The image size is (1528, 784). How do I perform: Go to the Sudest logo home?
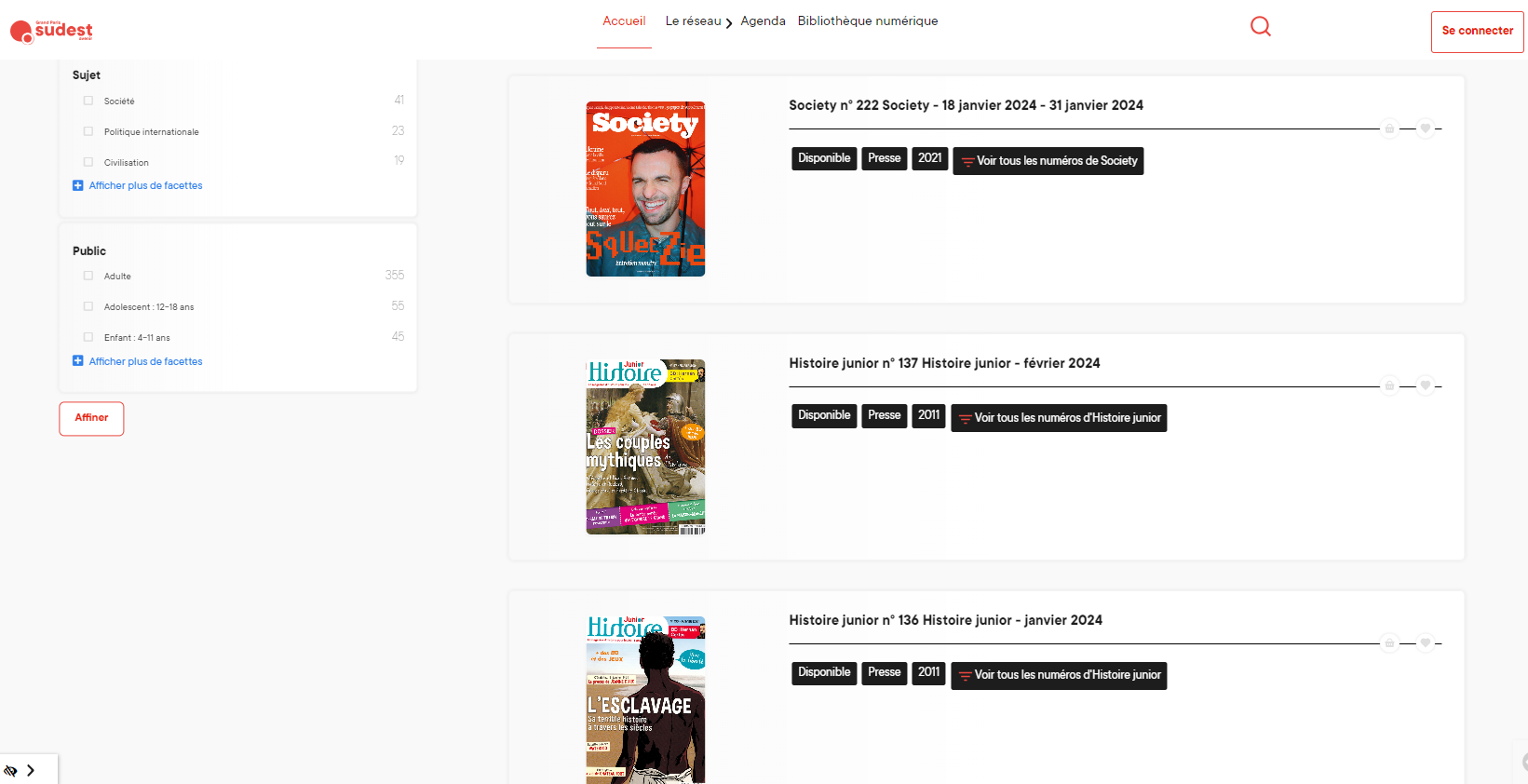[x=51, y=31]
